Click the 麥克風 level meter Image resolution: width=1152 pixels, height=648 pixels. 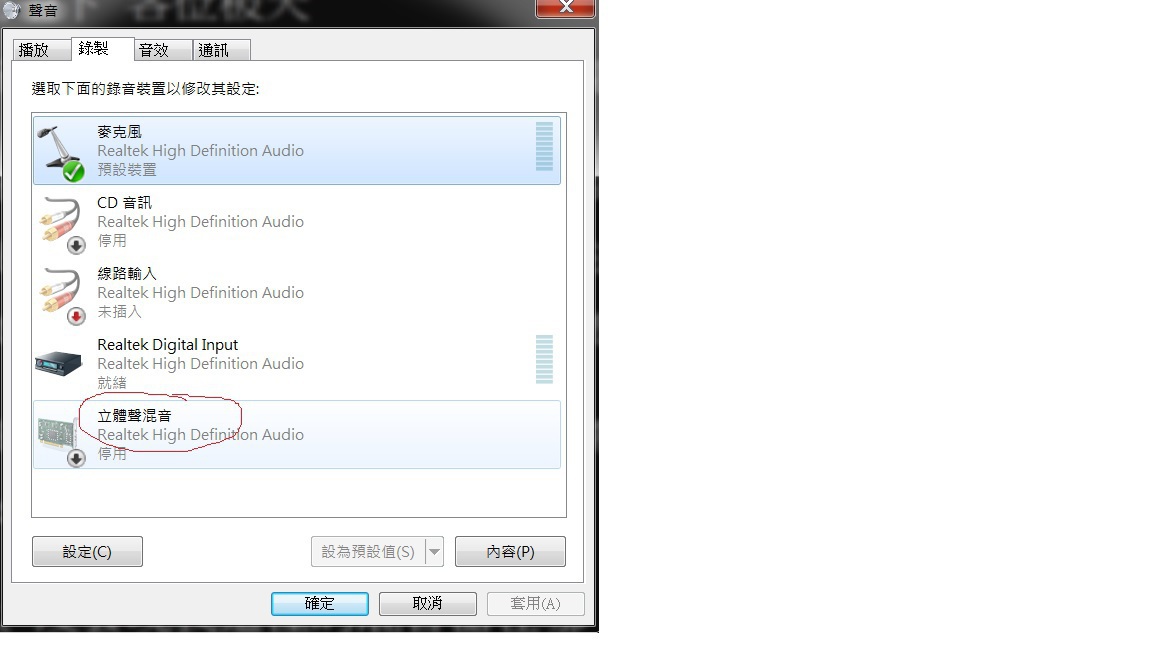coord(544,146)
